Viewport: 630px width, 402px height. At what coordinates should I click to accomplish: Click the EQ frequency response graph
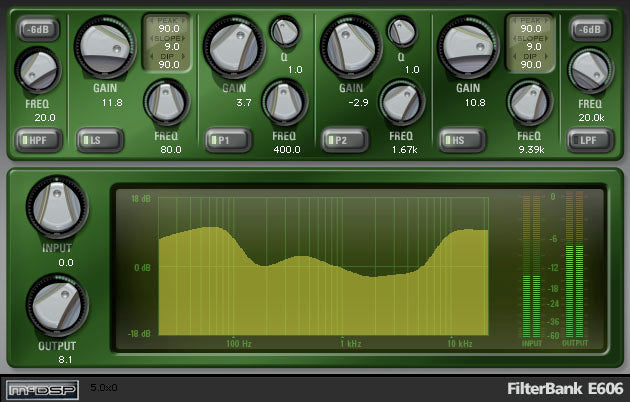323,268
